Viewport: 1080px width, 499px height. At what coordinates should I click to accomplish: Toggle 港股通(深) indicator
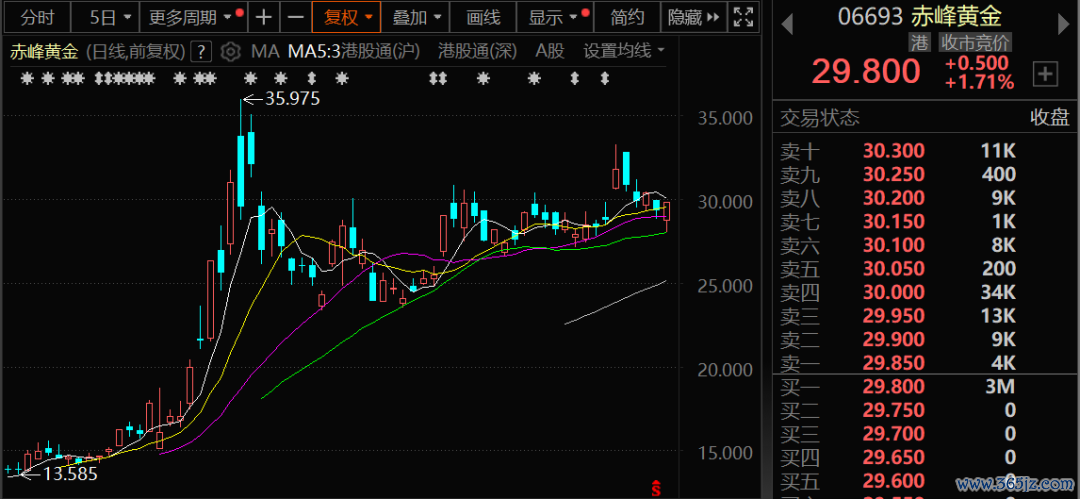477,51
